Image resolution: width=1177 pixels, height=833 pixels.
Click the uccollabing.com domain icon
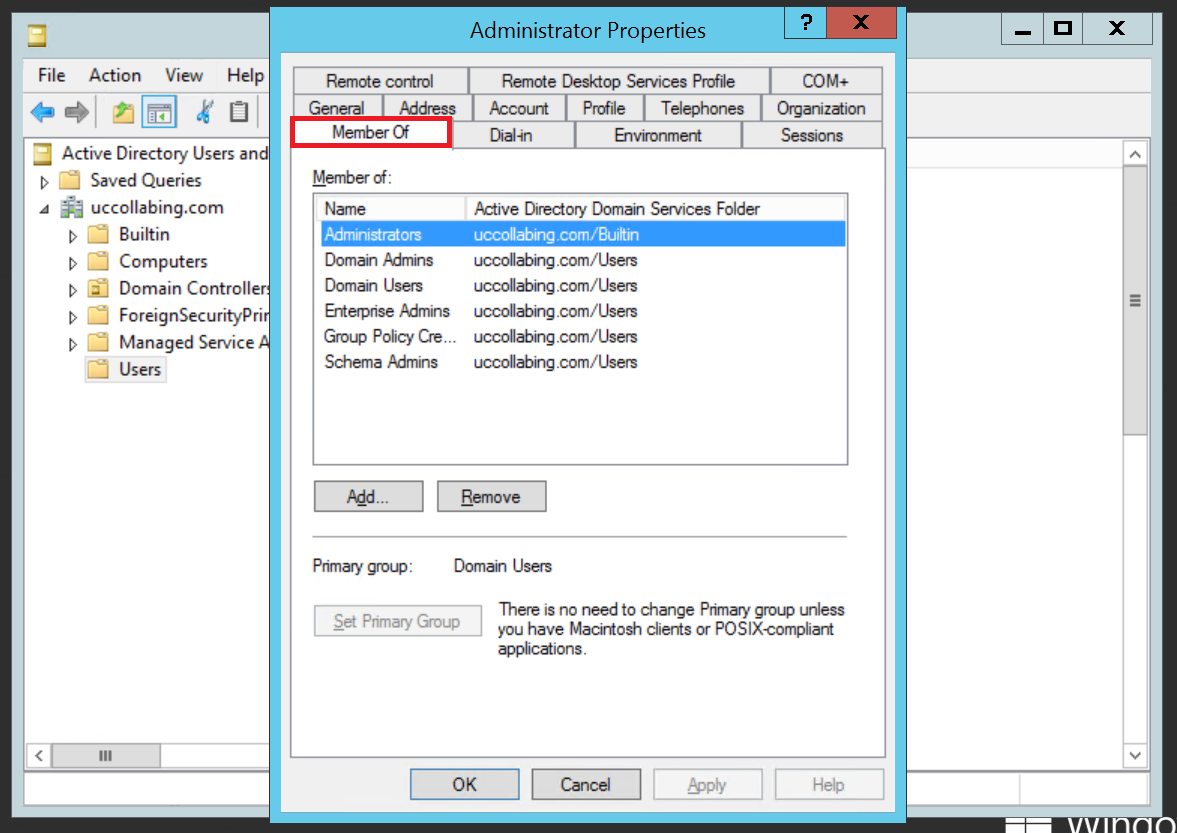72,207
